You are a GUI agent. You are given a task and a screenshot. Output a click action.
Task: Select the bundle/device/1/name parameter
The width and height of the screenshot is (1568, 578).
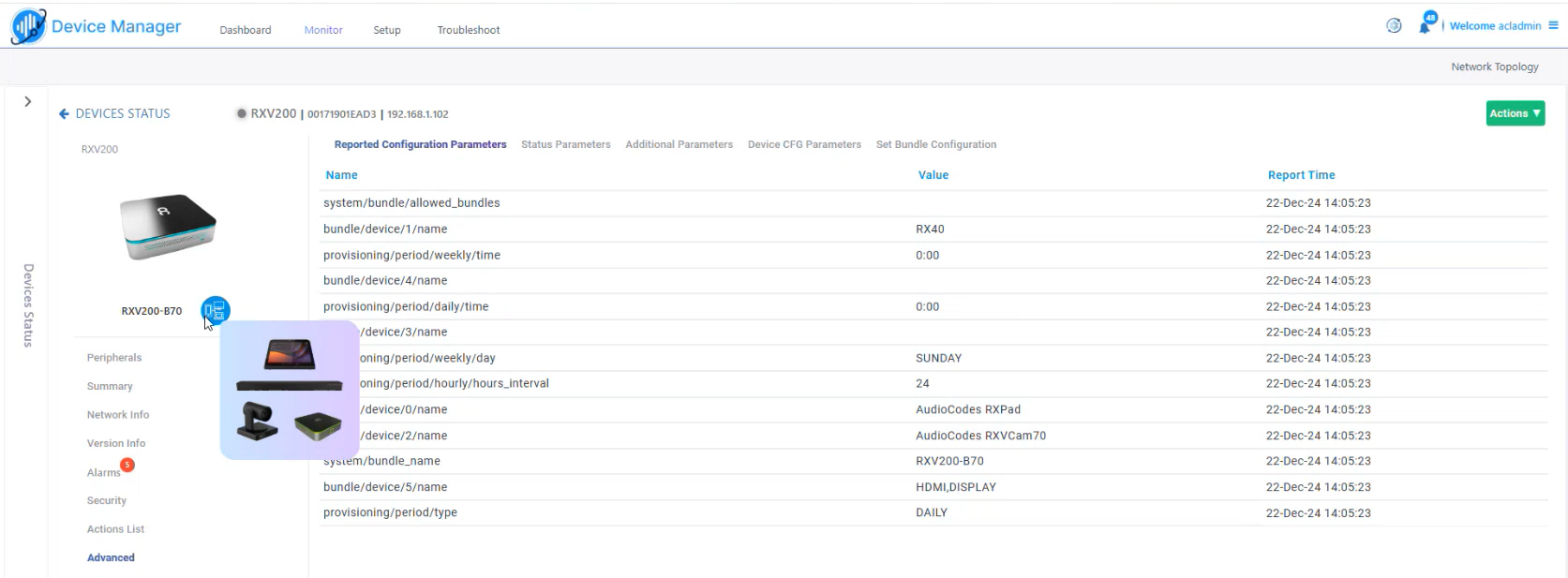pos(385,229)
